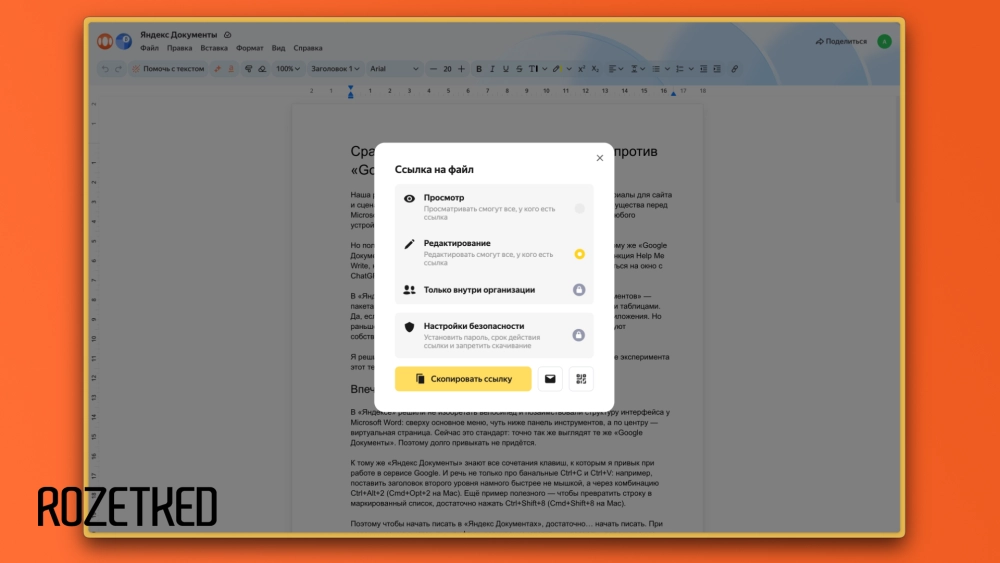1000x563 pixels.
Task: Click the 'Яндекс Документы' document title
Action: tap(179, 35)
